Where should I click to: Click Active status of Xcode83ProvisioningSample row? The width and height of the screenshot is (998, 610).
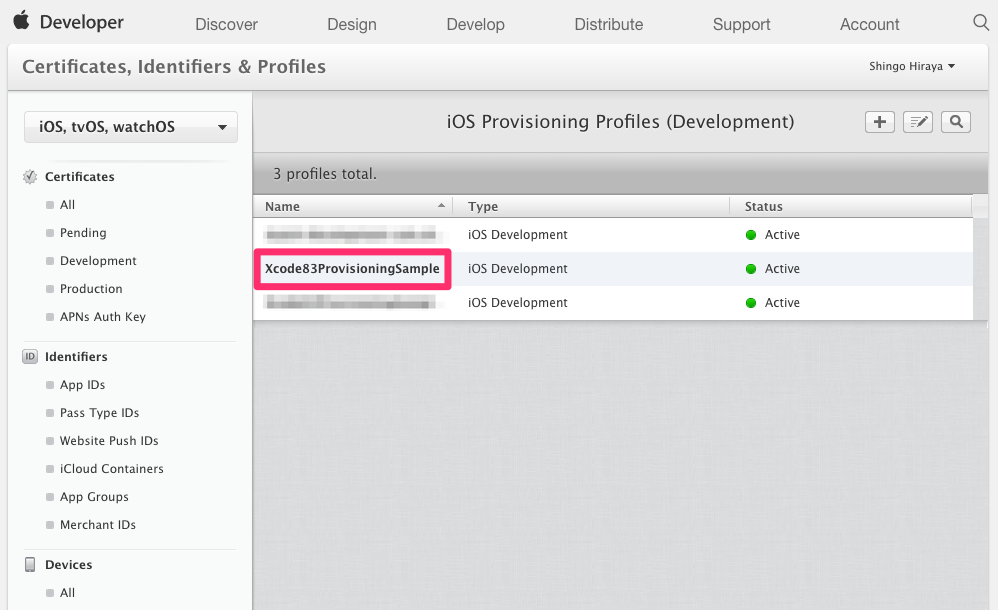click(x=773, y=269)
